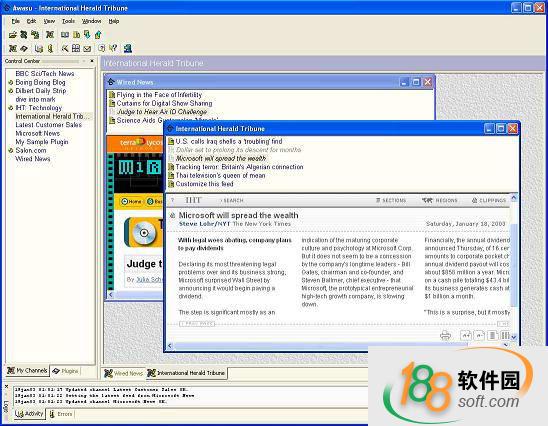Click the green up-arrow toolbar icon

(x=98, y=35)
